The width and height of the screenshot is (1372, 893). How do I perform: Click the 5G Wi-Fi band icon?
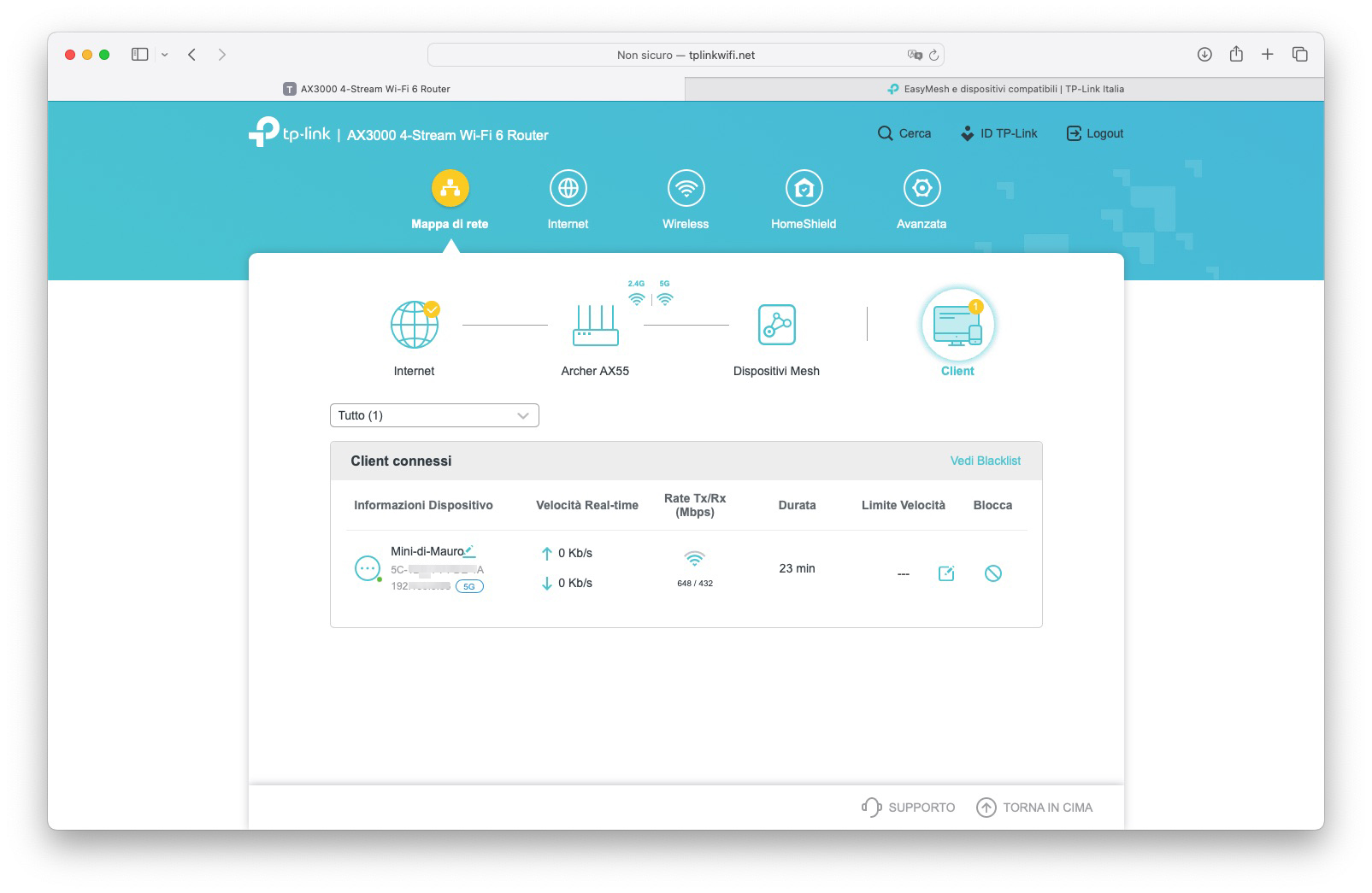click(x=665, y=299)
